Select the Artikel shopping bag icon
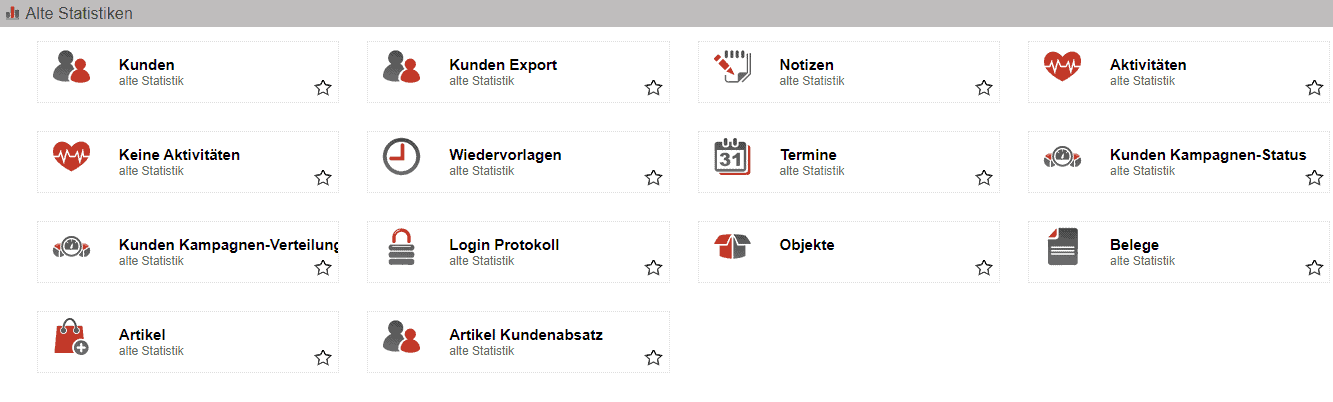 [x=71, y=336]
